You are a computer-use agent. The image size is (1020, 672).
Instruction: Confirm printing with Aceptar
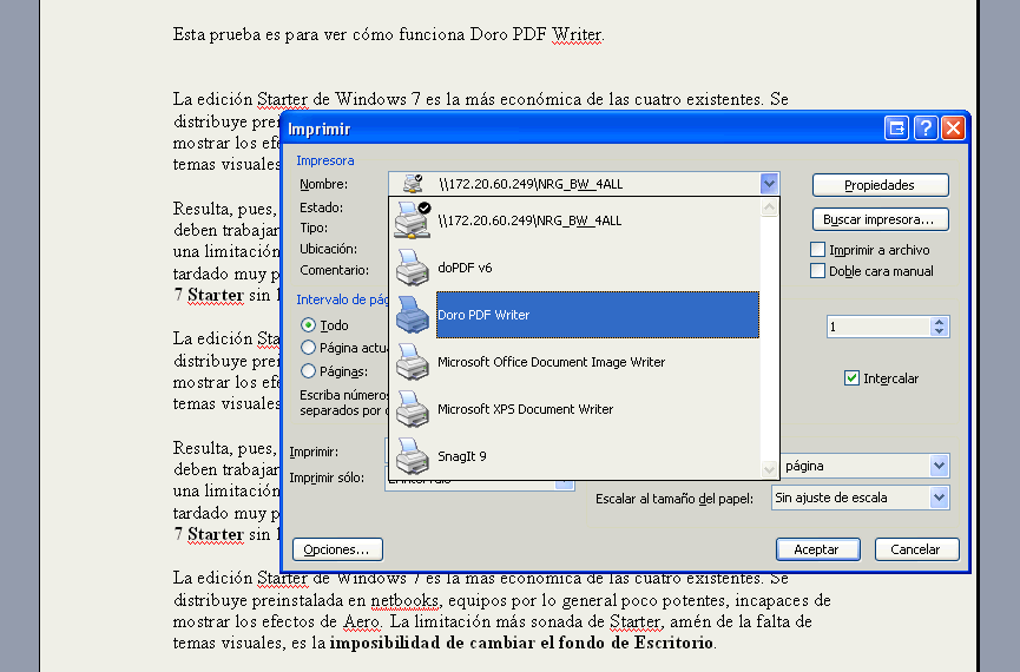(x=818, y=550)
